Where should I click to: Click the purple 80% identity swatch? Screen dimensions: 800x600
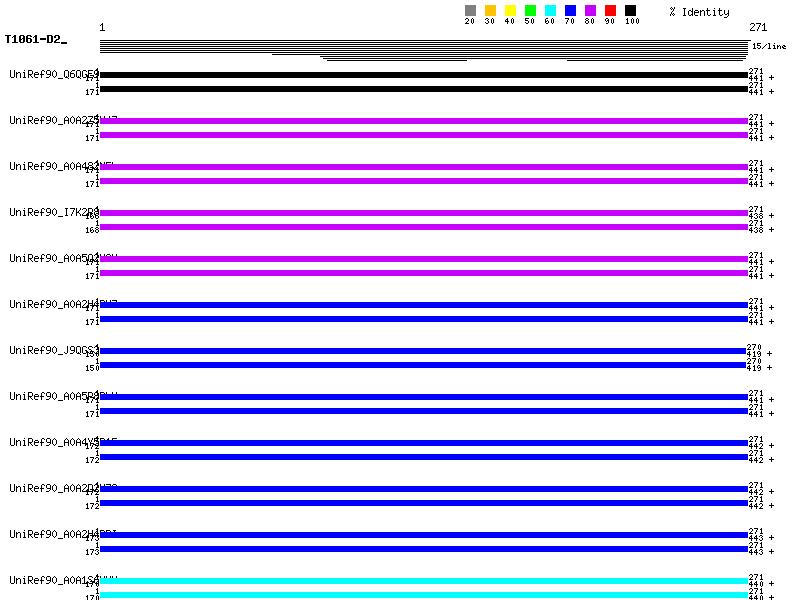point(590,11)
